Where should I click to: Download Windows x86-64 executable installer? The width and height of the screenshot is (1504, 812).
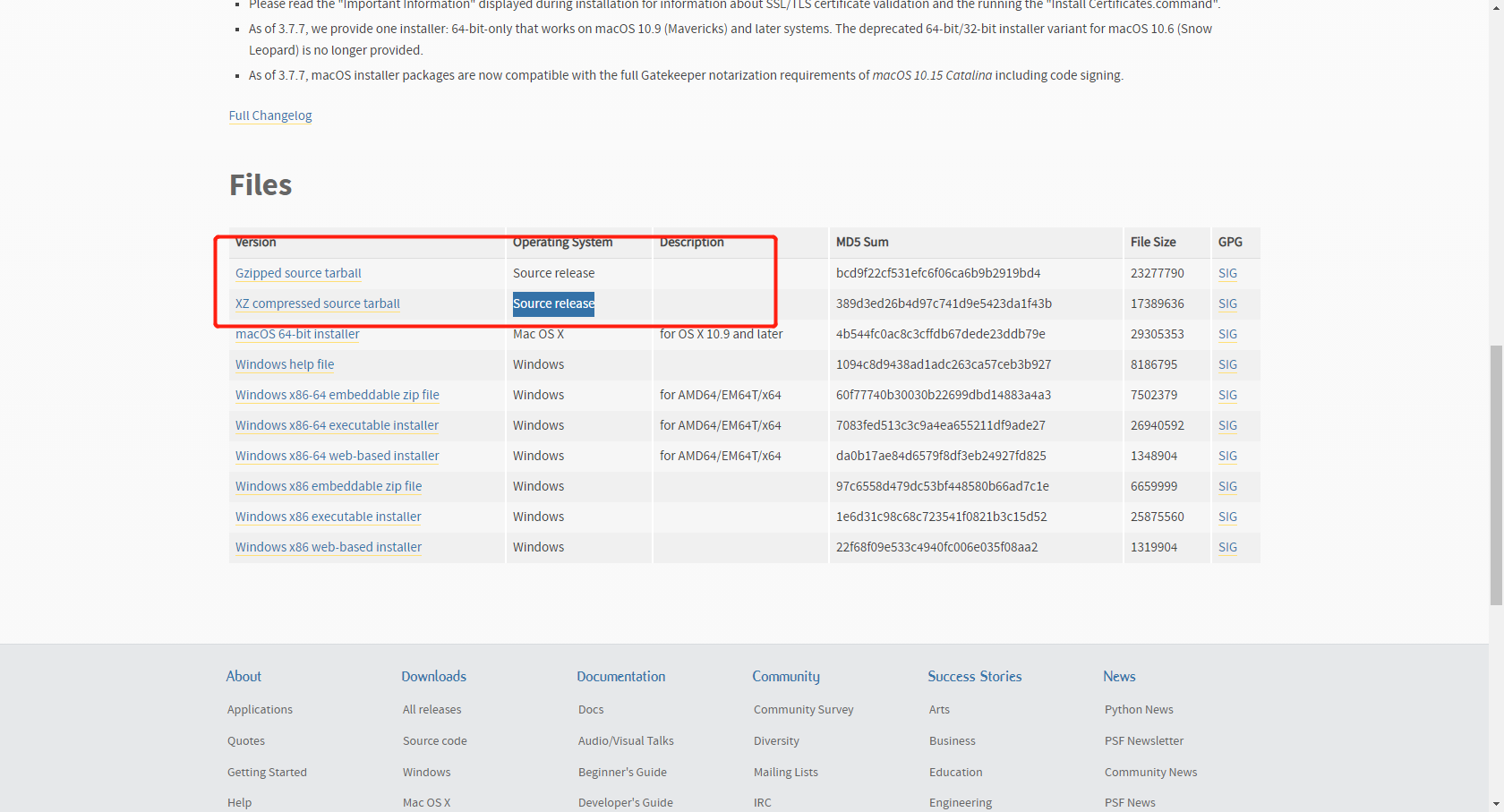(337, 425)
